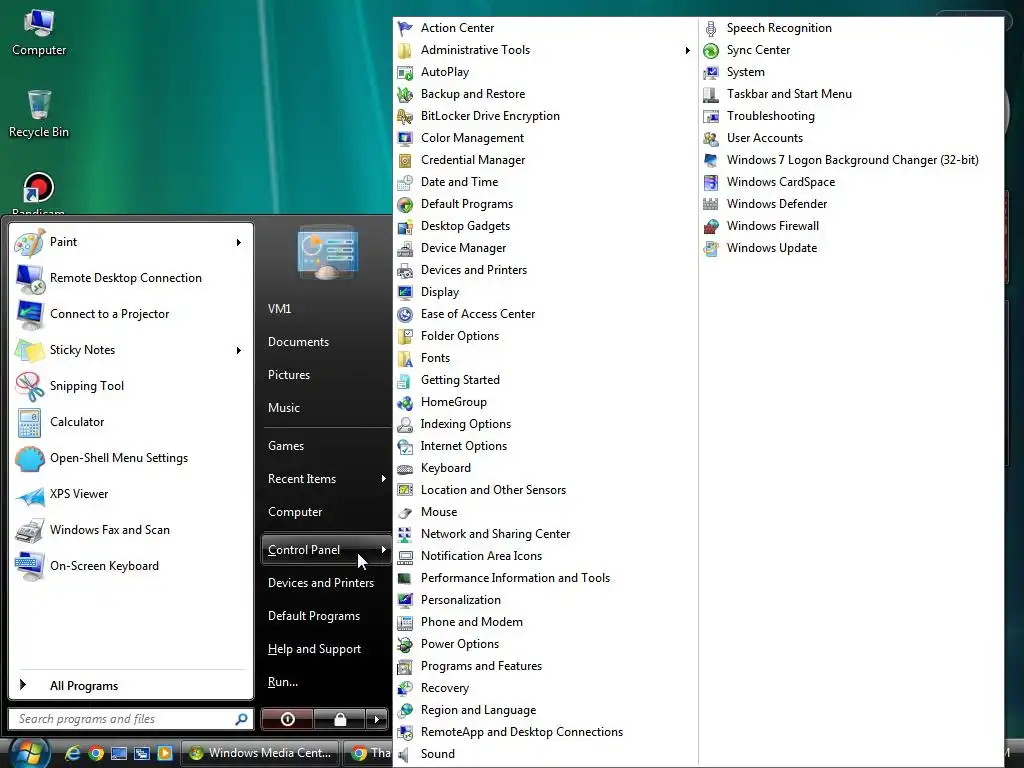Screen dimensions: 1024x768
Task: Select Recycle Bin on the desktop
Action: click(39, 112)
